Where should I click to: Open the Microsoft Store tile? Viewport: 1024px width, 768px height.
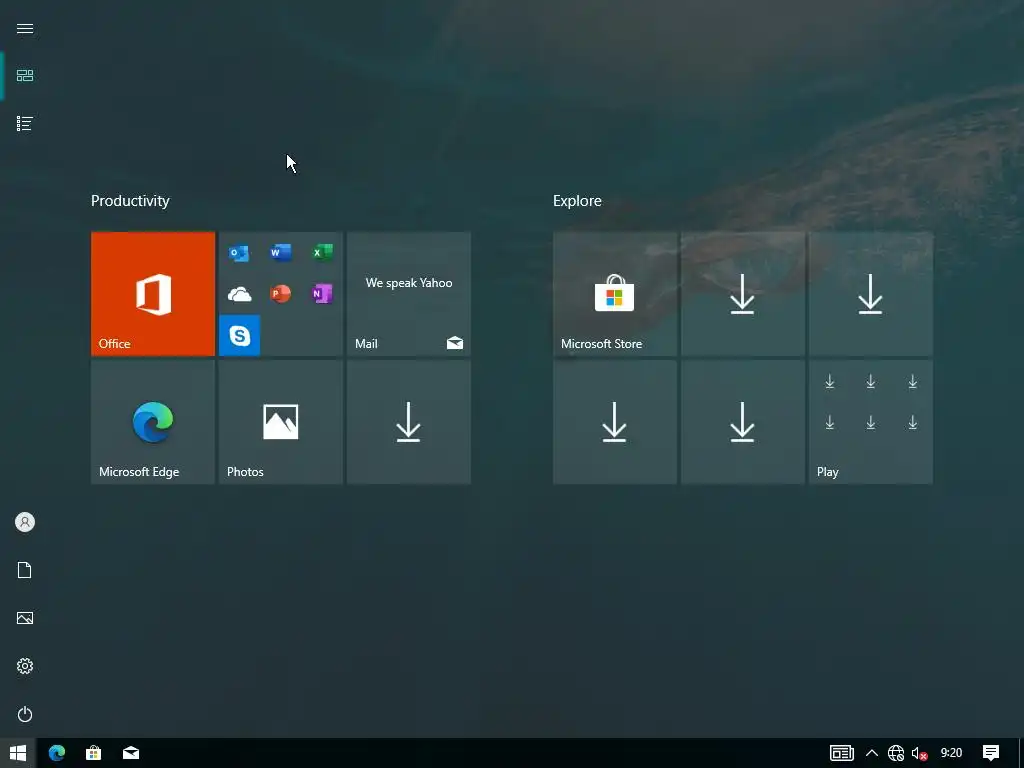[615, 294]
